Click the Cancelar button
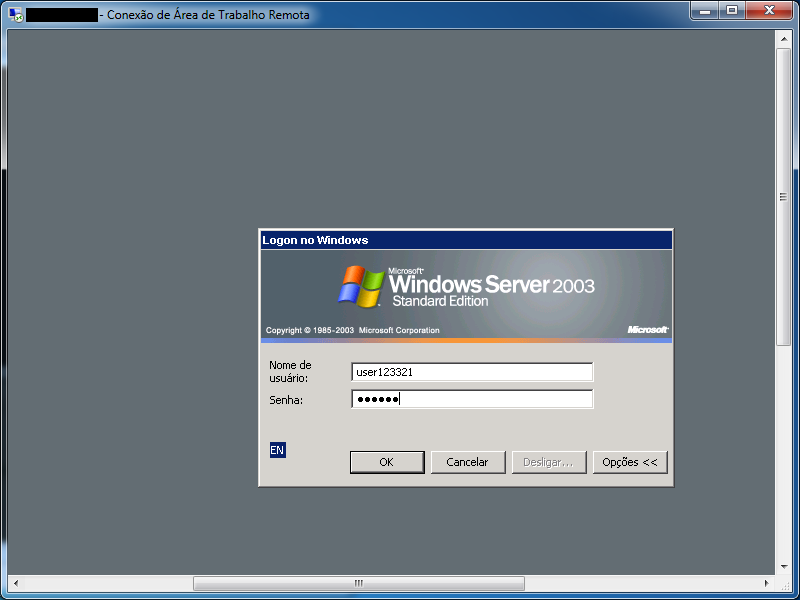This screenshot has height=600, width=800. coord(468,462)
